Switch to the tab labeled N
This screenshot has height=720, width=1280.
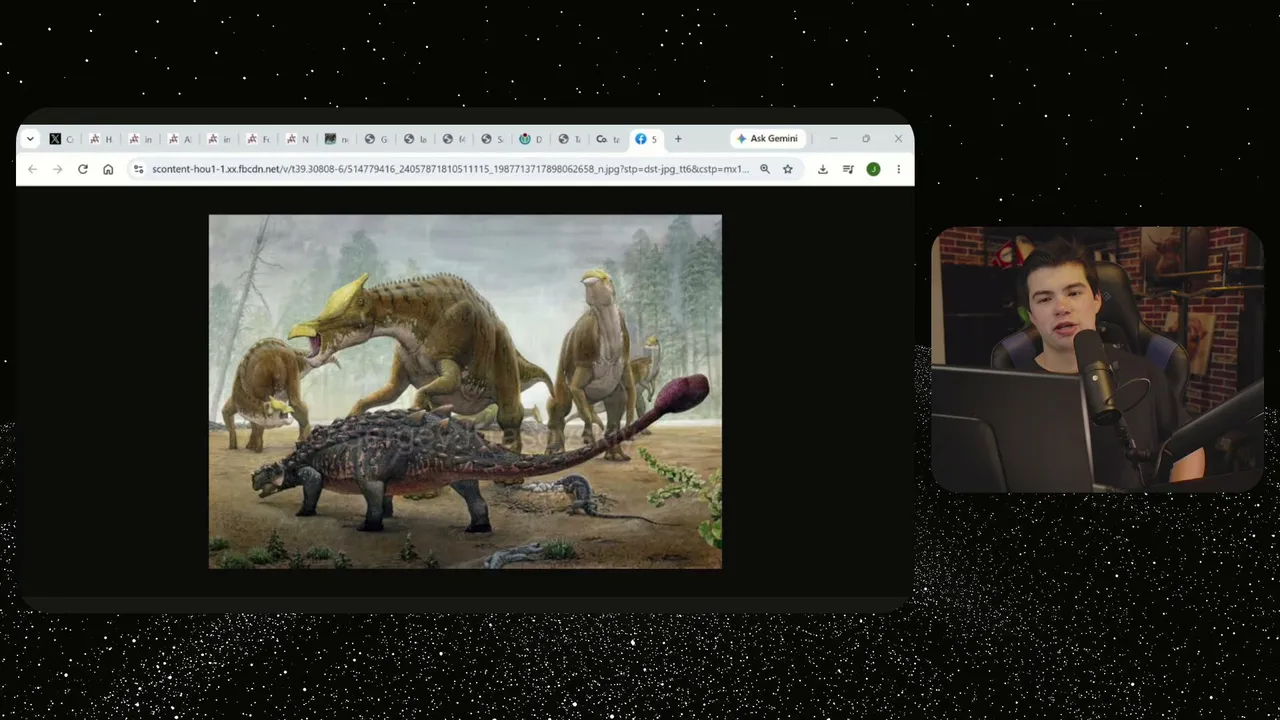click(297, 139)
